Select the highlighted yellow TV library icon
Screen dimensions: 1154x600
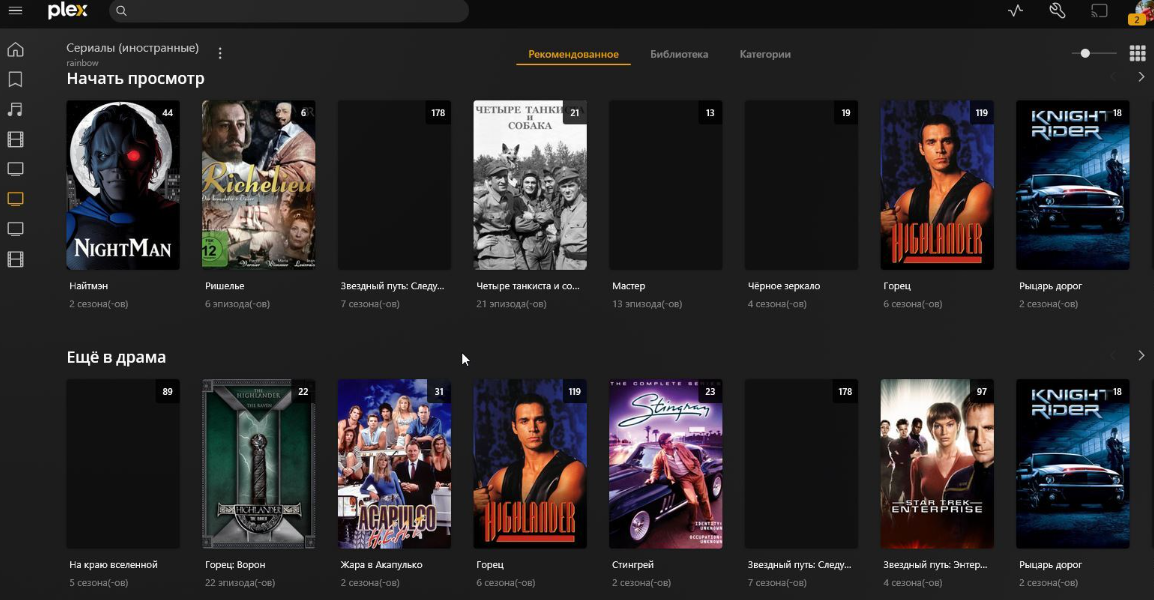15,199
